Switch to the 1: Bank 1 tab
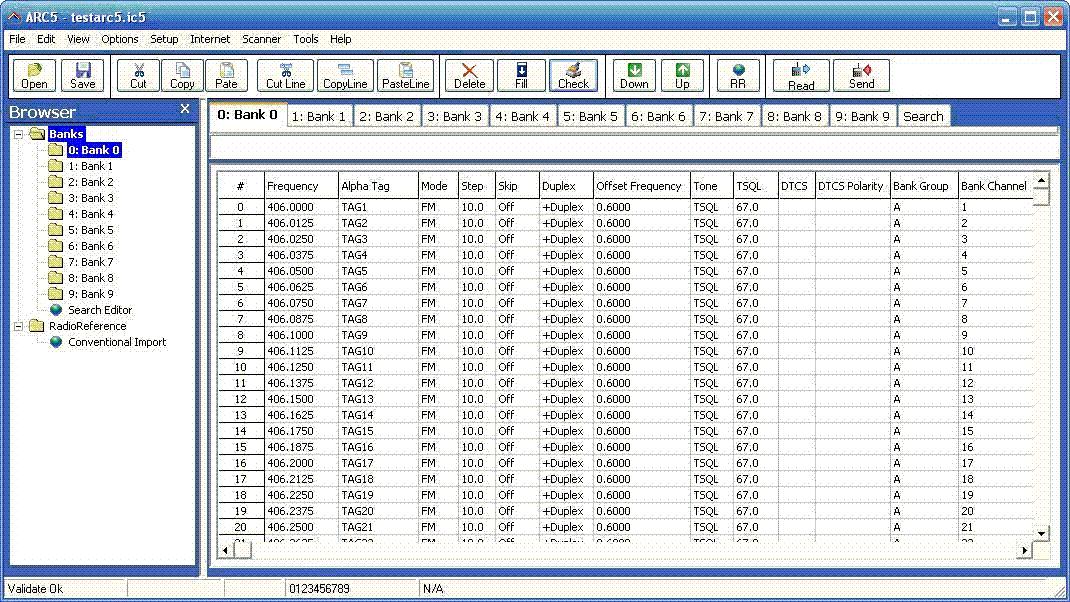 (319, 117)
